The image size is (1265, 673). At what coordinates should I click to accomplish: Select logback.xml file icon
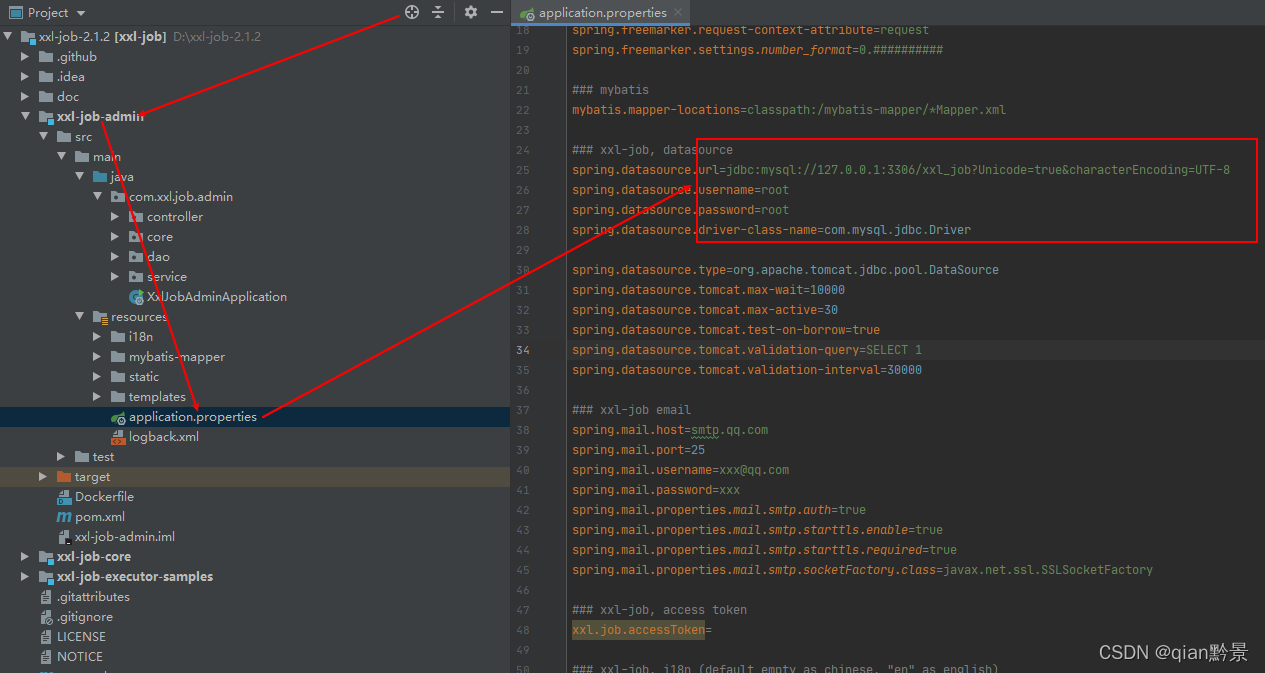tap(118, 437)
